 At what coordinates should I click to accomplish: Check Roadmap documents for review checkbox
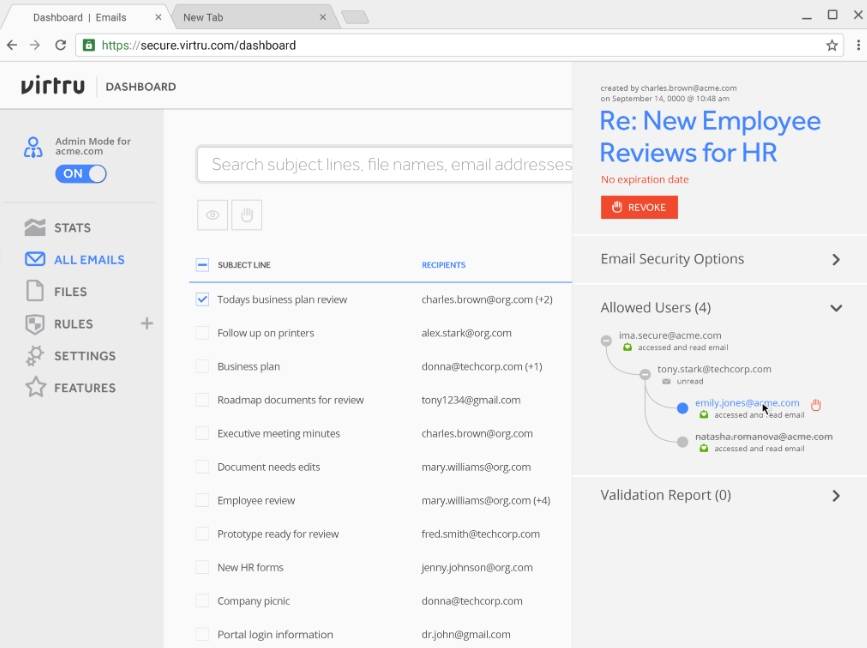[x=202, y=400]
